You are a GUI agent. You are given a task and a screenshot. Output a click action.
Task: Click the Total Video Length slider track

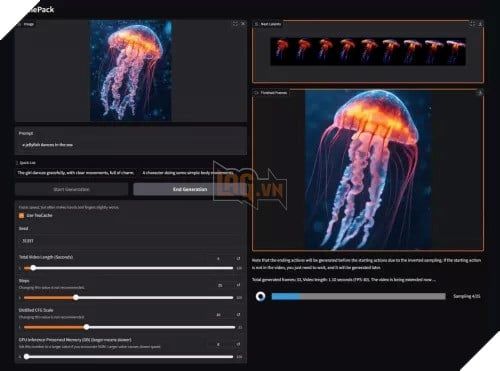click(128, 268)
